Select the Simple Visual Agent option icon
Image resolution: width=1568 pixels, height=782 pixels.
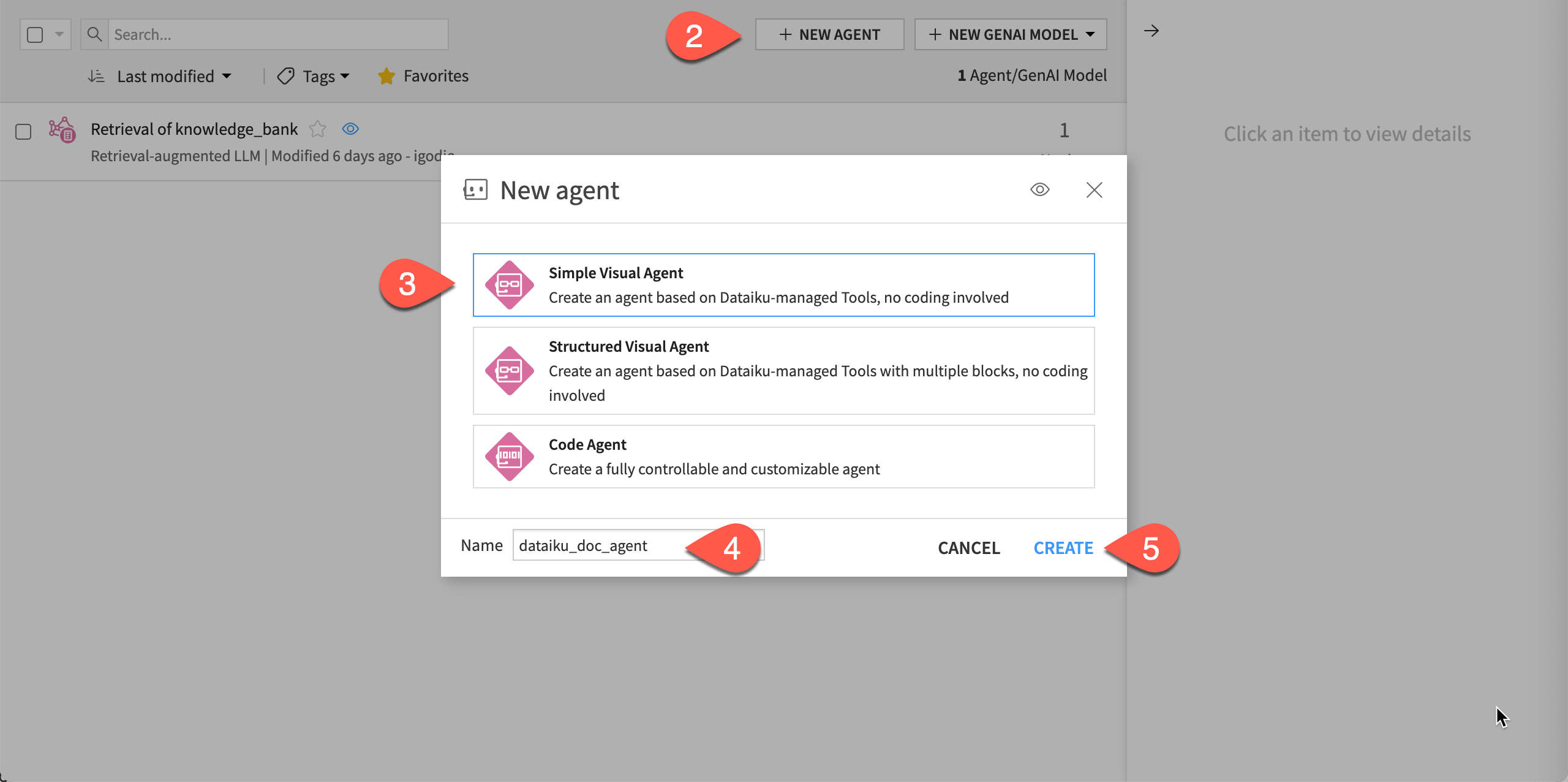click(509, 284)
